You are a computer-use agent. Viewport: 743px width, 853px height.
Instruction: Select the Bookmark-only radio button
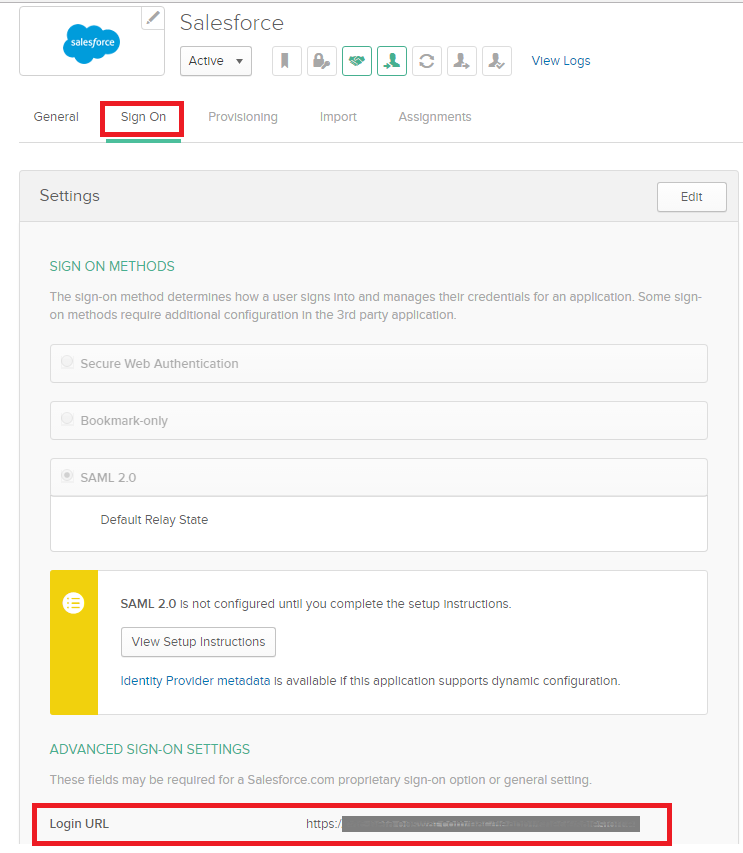point(67,420)
